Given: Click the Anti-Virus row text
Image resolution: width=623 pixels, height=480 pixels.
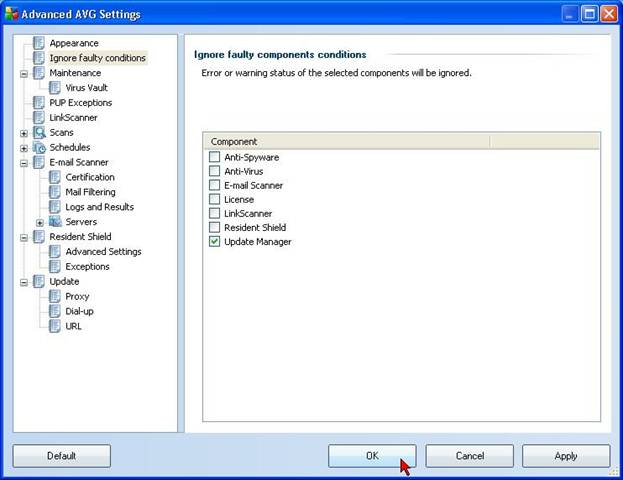Looking at the screenshot, I should click(244, 171).
